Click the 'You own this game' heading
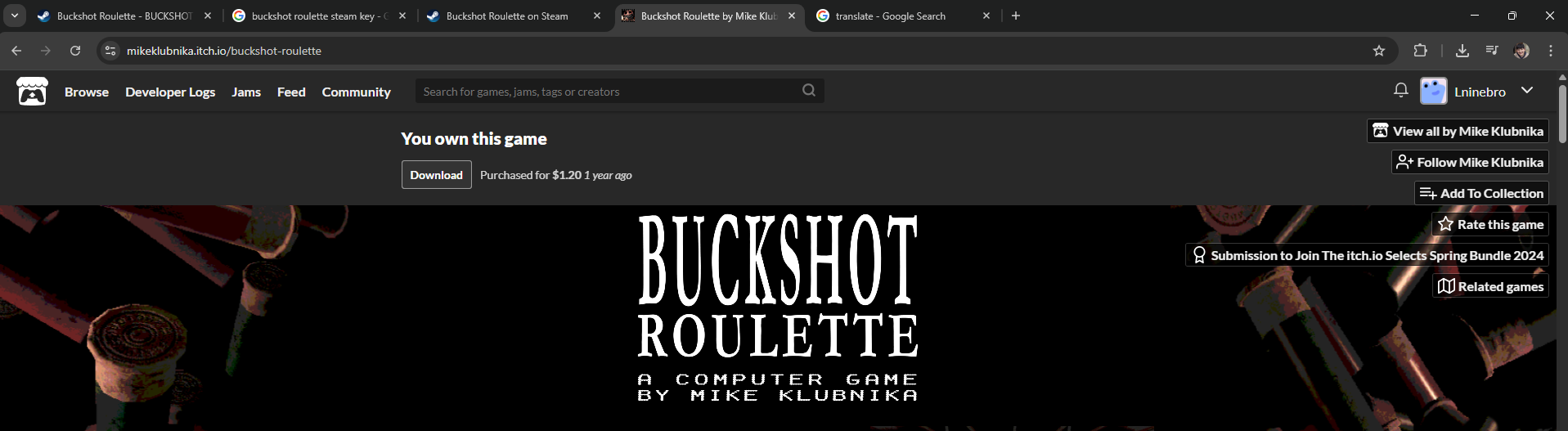The image size is (1568, 431). pos(474,139)
